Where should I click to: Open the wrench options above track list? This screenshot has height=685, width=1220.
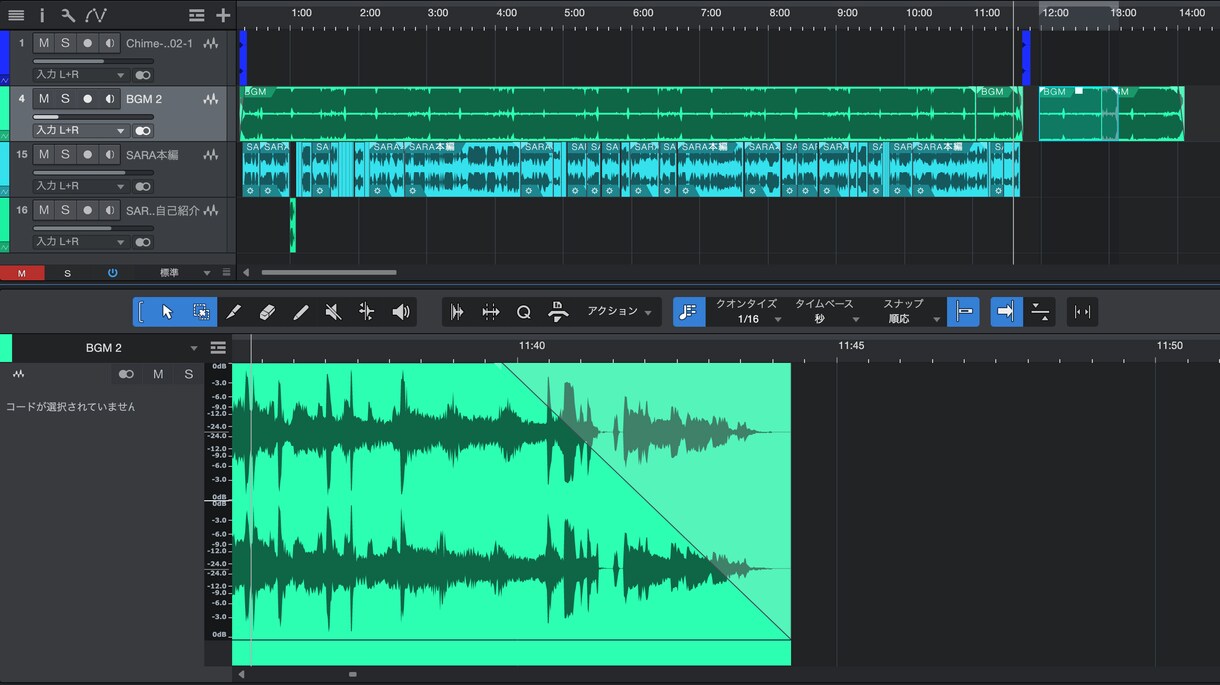point(68,15)
